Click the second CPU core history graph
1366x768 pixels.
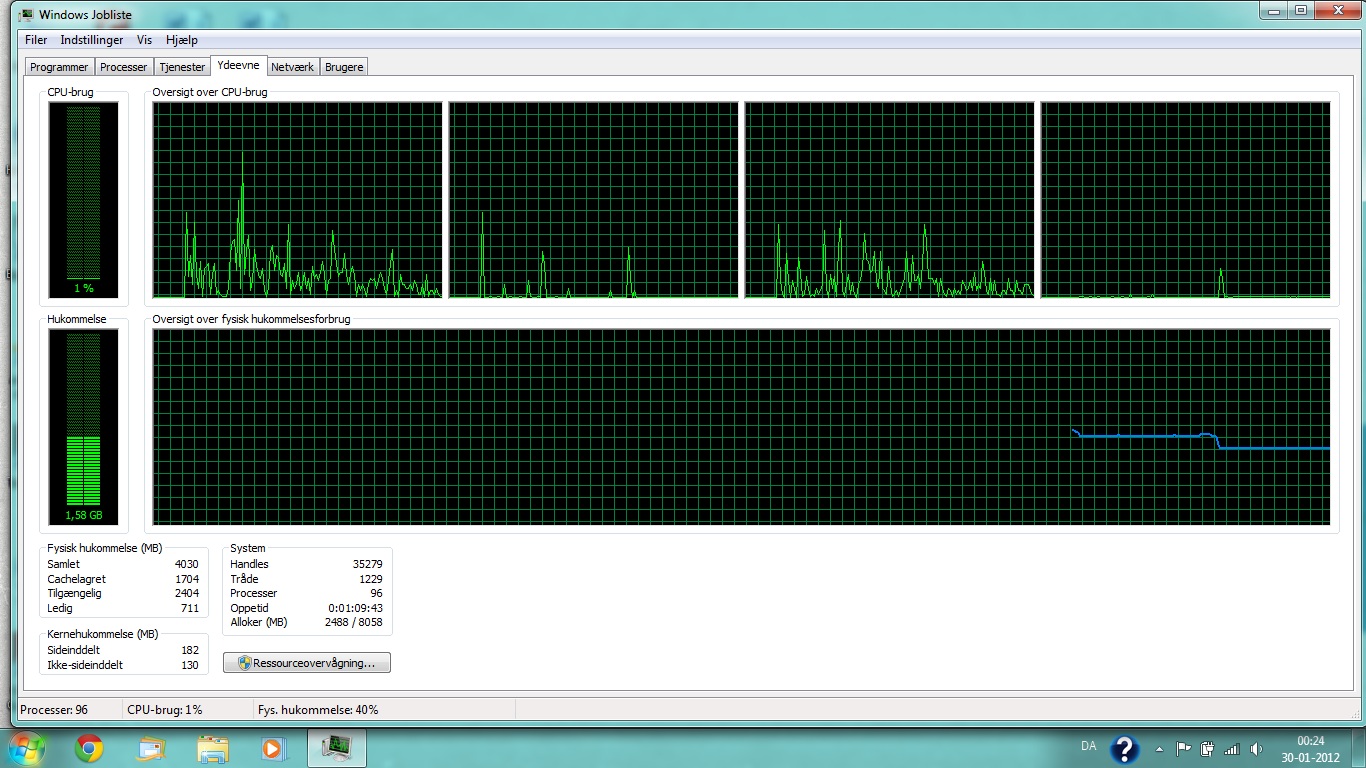[593, 200]
